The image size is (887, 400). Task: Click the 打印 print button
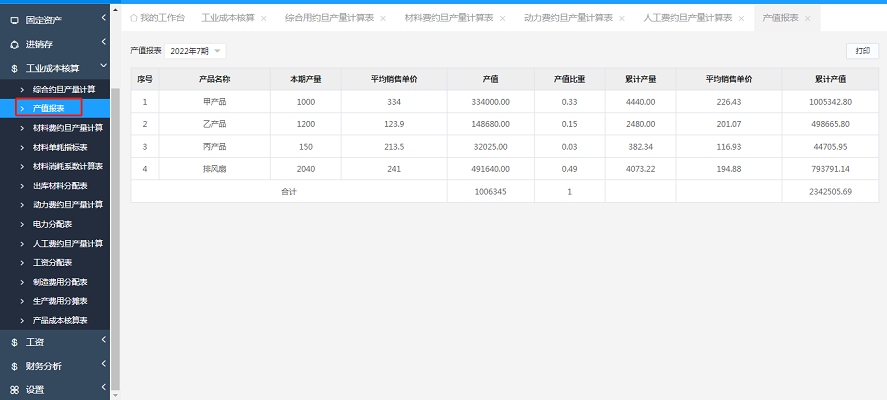[863, 51]
